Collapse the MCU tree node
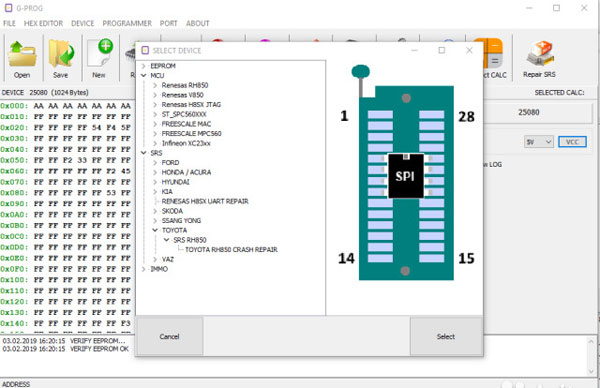This screenshot has height=388, width=600. click(143, 76)
